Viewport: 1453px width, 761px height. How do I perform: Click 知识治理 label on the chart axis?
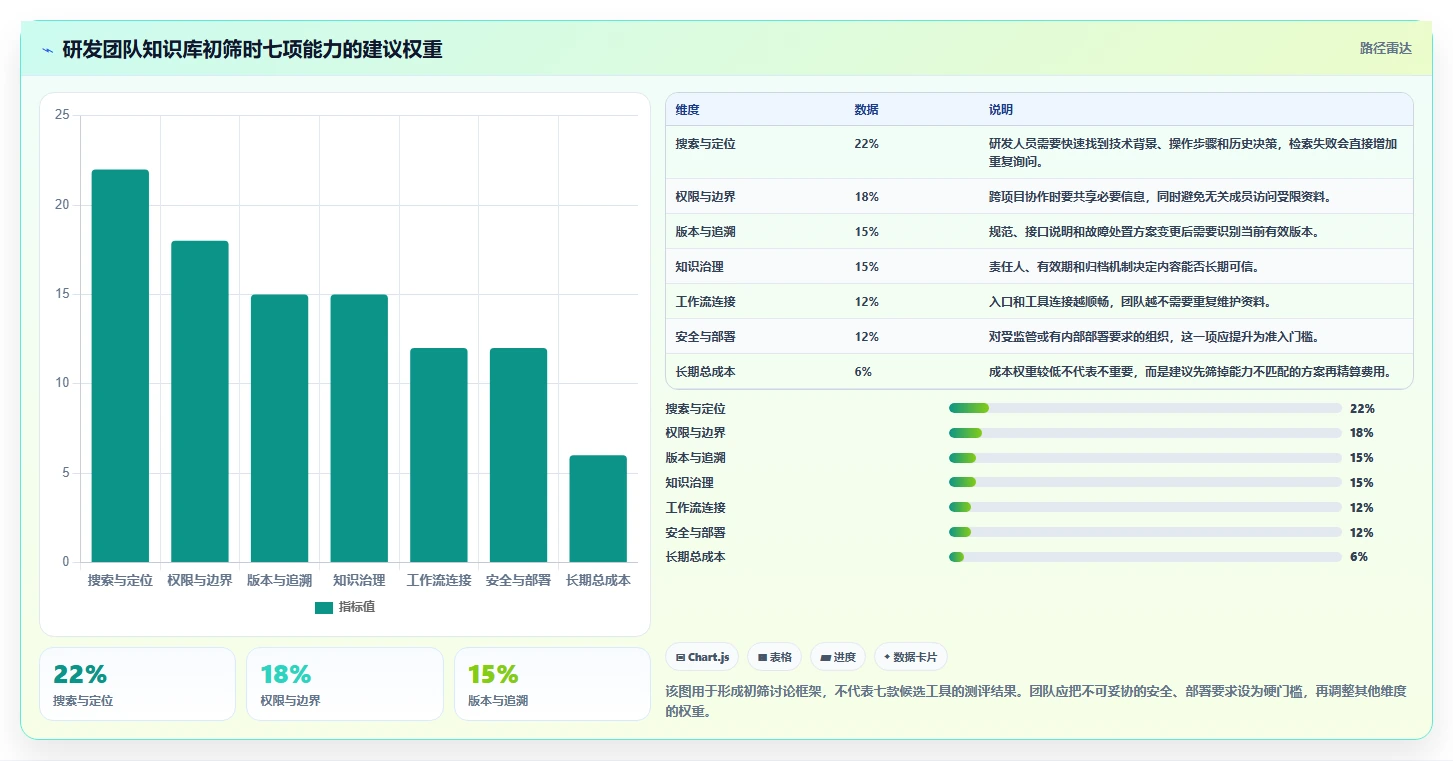pyautogui.click(x=359, y=580)
